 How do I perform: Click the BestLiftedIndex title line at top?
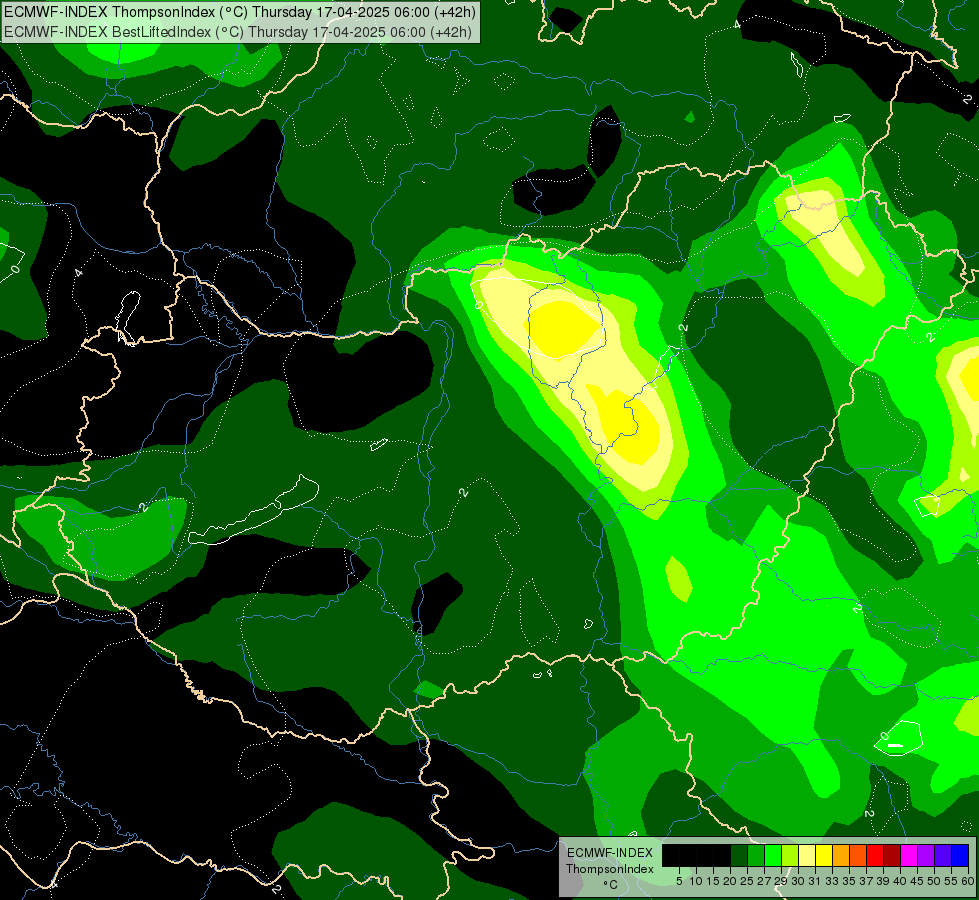point(238,32)
